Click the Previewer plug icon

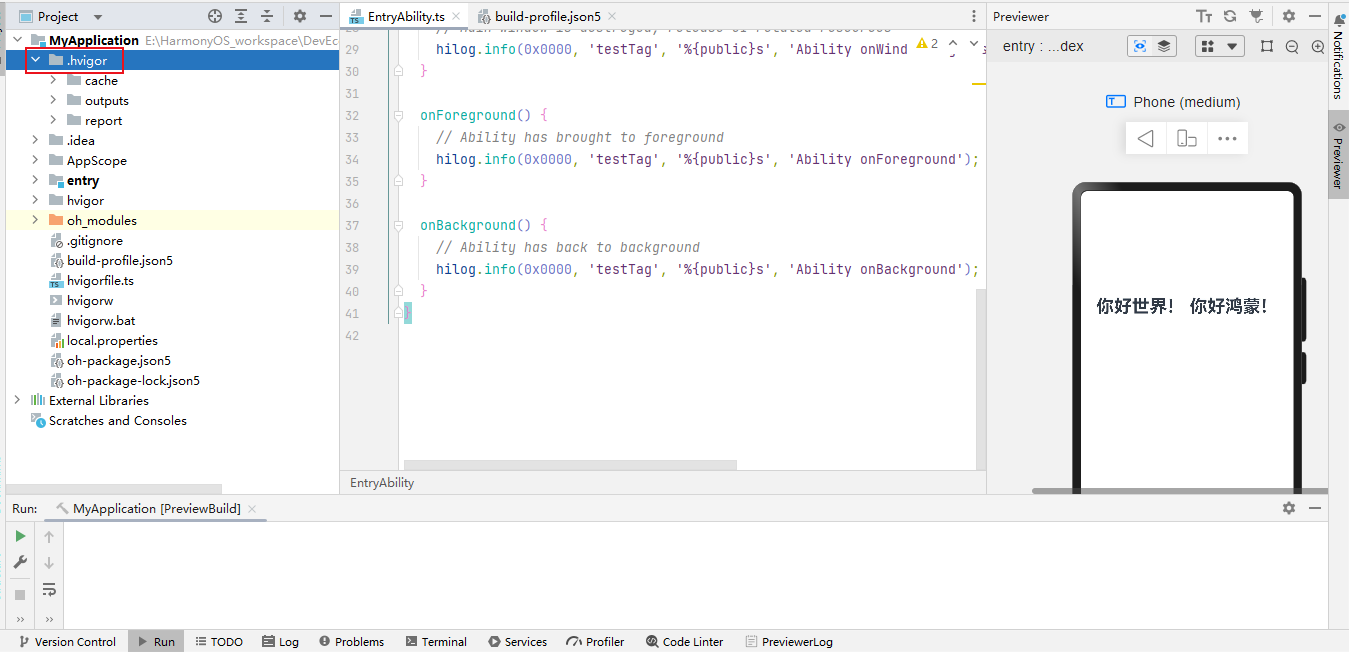pyautogui.click(x=1256, y=16)
